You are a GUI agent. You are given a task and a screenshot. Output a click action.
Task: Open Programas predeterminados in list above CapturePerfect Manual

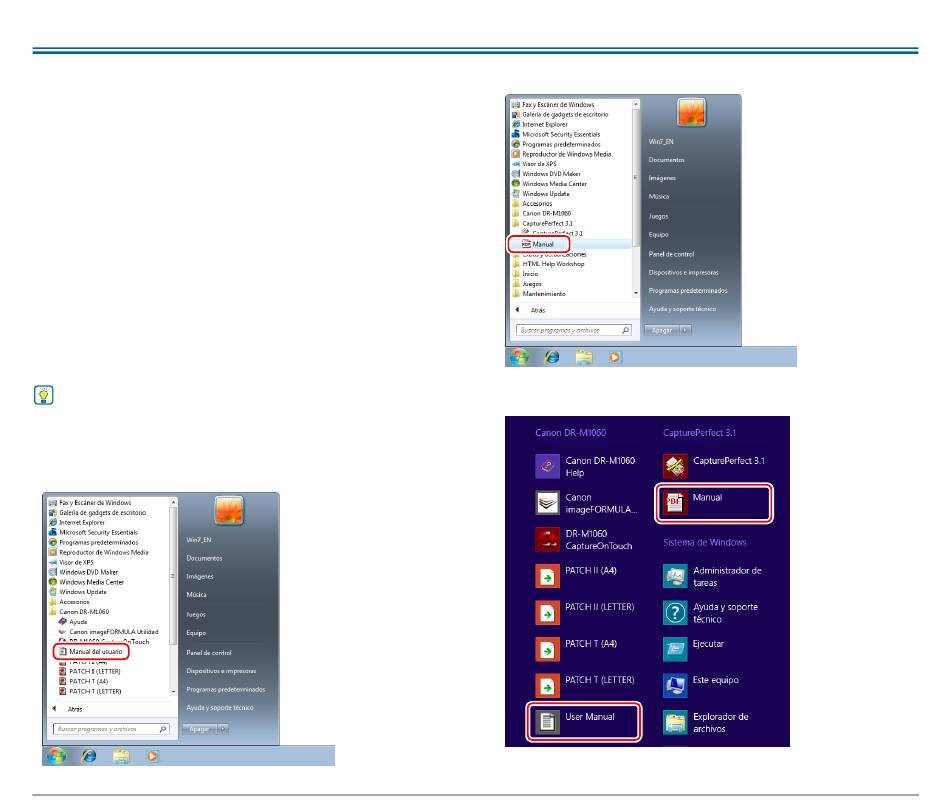pyautogui.click(x=556, y=144)
